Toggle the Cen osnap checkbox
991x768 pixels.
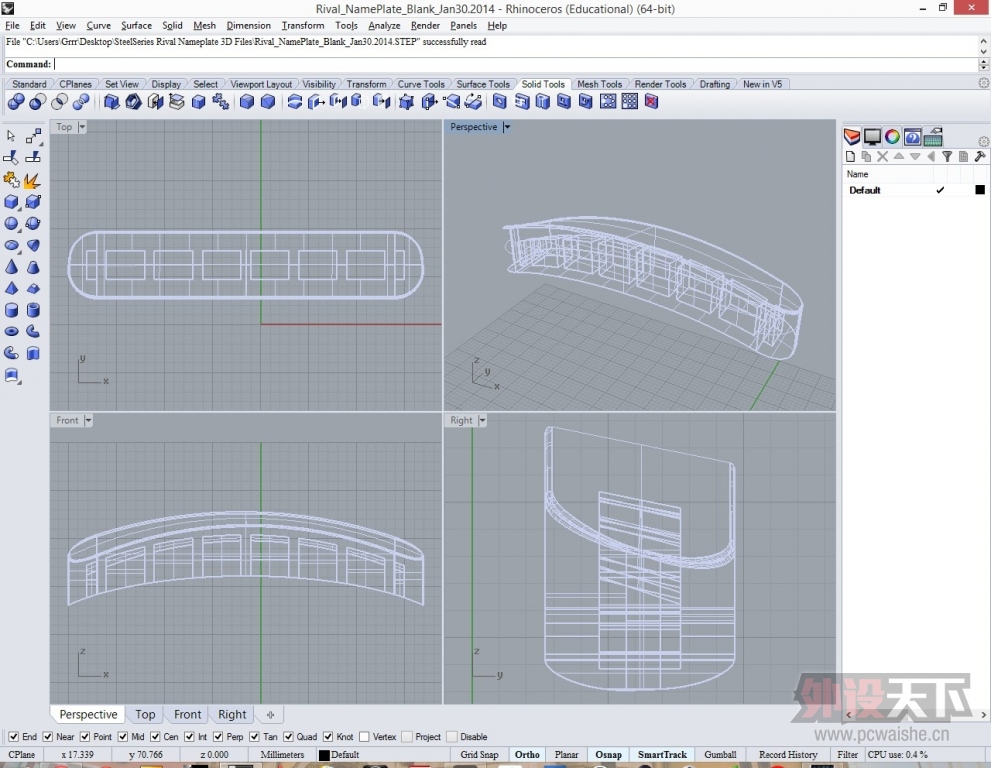click(x=155, y=736)
